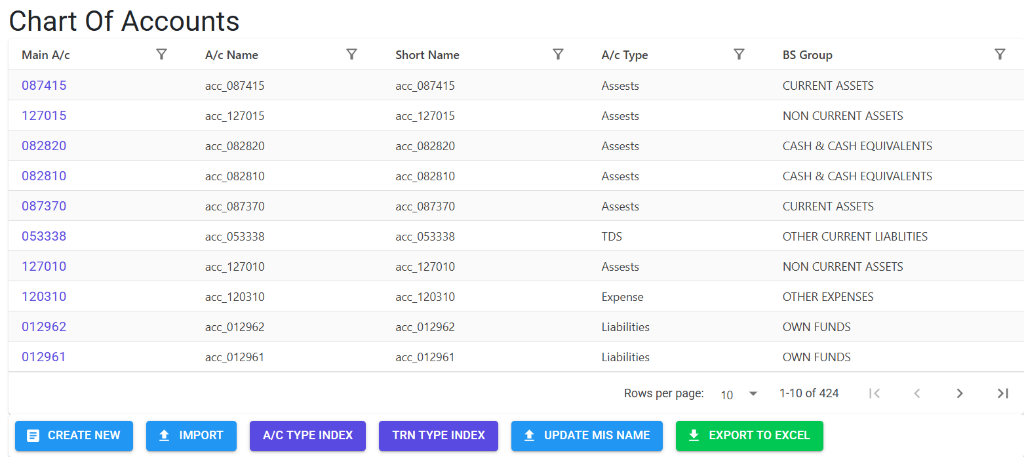Open account 087415 link
The width and height of the screenshot is (1024, 457).
(44, 86)
